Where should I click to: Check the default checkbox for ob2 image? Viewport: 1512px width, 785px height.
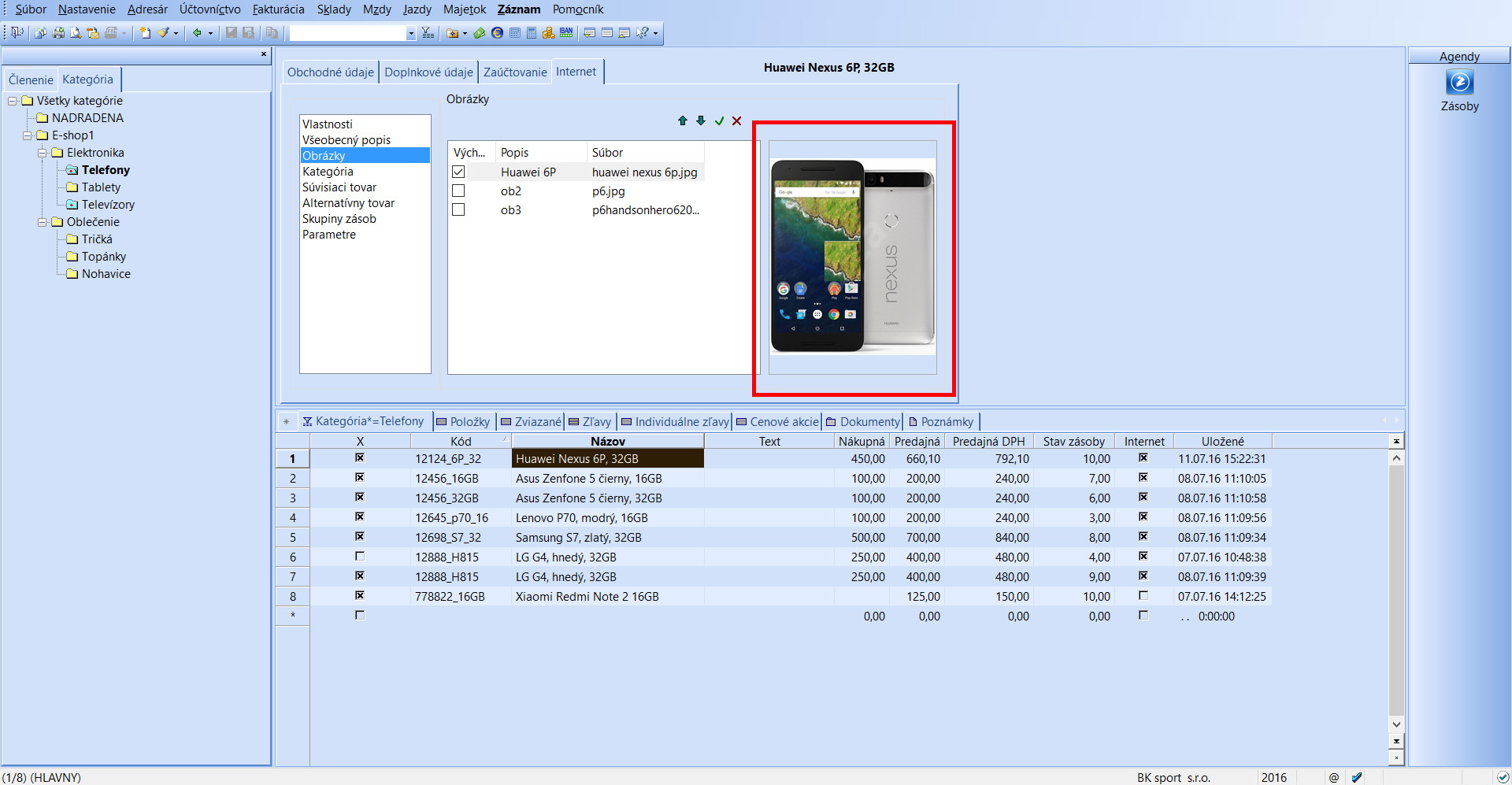(x=458, y=191)
